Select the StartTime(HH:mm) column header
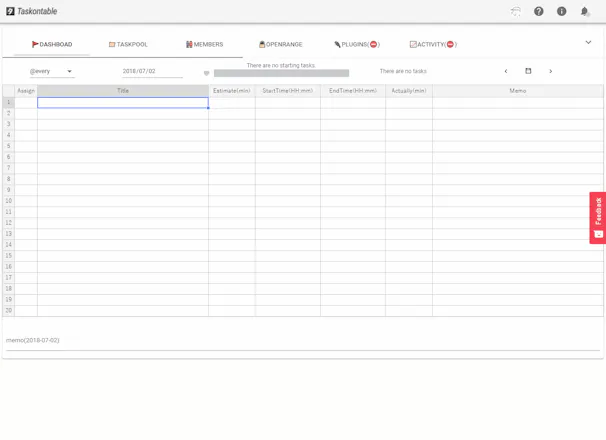This screenshot has width=606, height=440. [288, 90]
